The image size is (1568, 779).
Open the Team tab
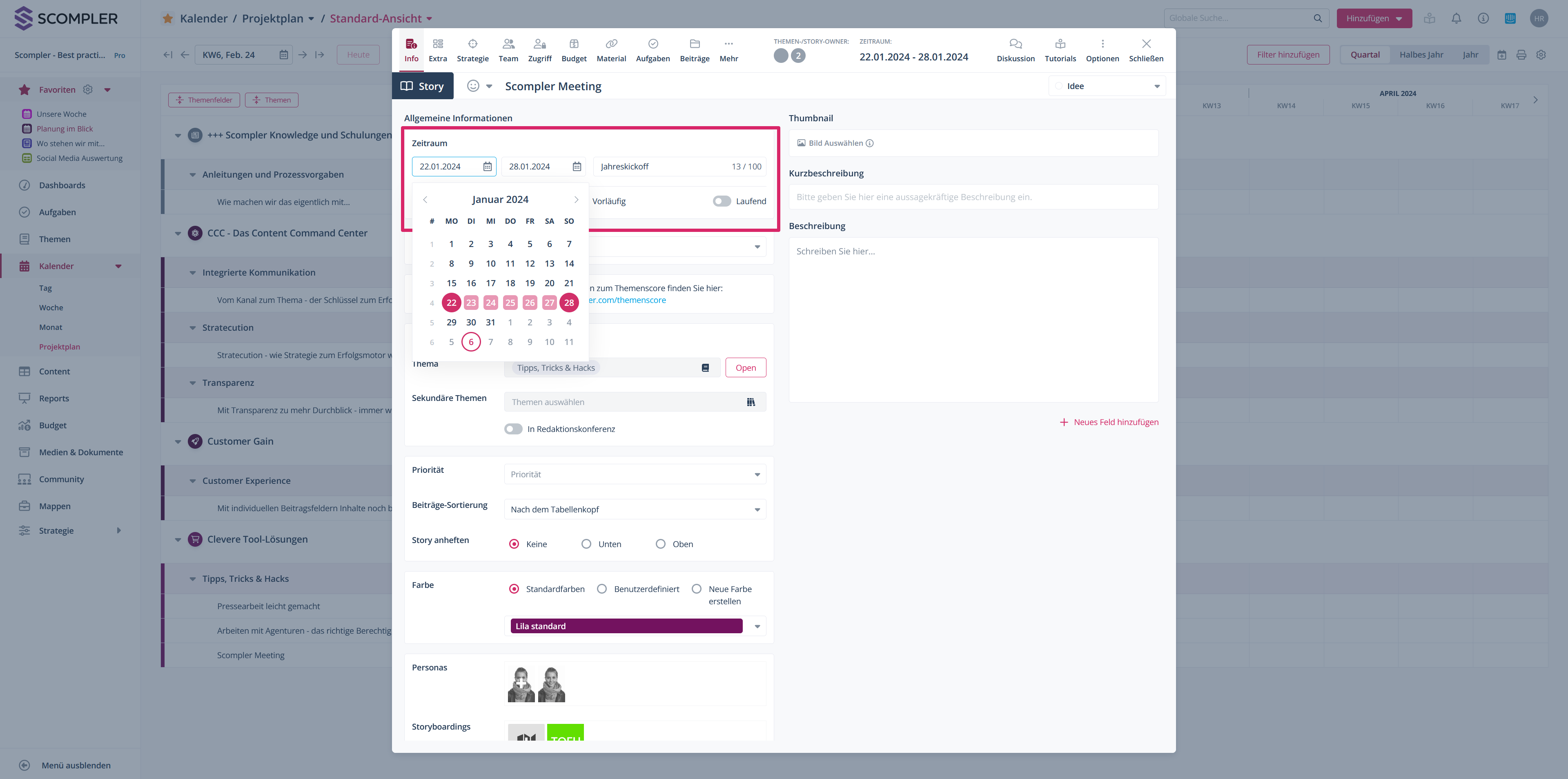(508, 50)
